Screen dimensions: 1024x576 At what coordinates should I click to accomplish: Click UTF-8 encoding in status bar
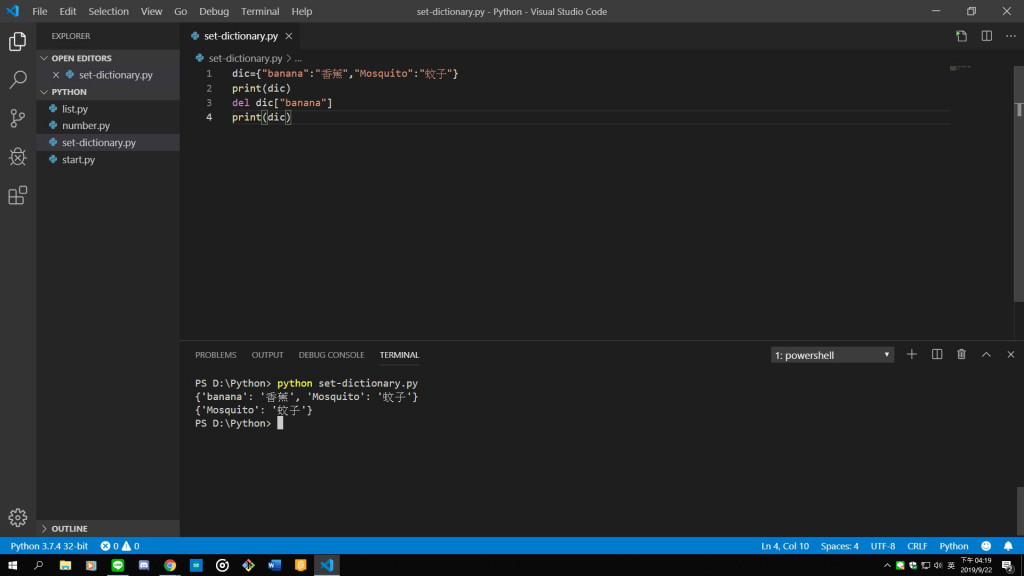coord(882,546)
